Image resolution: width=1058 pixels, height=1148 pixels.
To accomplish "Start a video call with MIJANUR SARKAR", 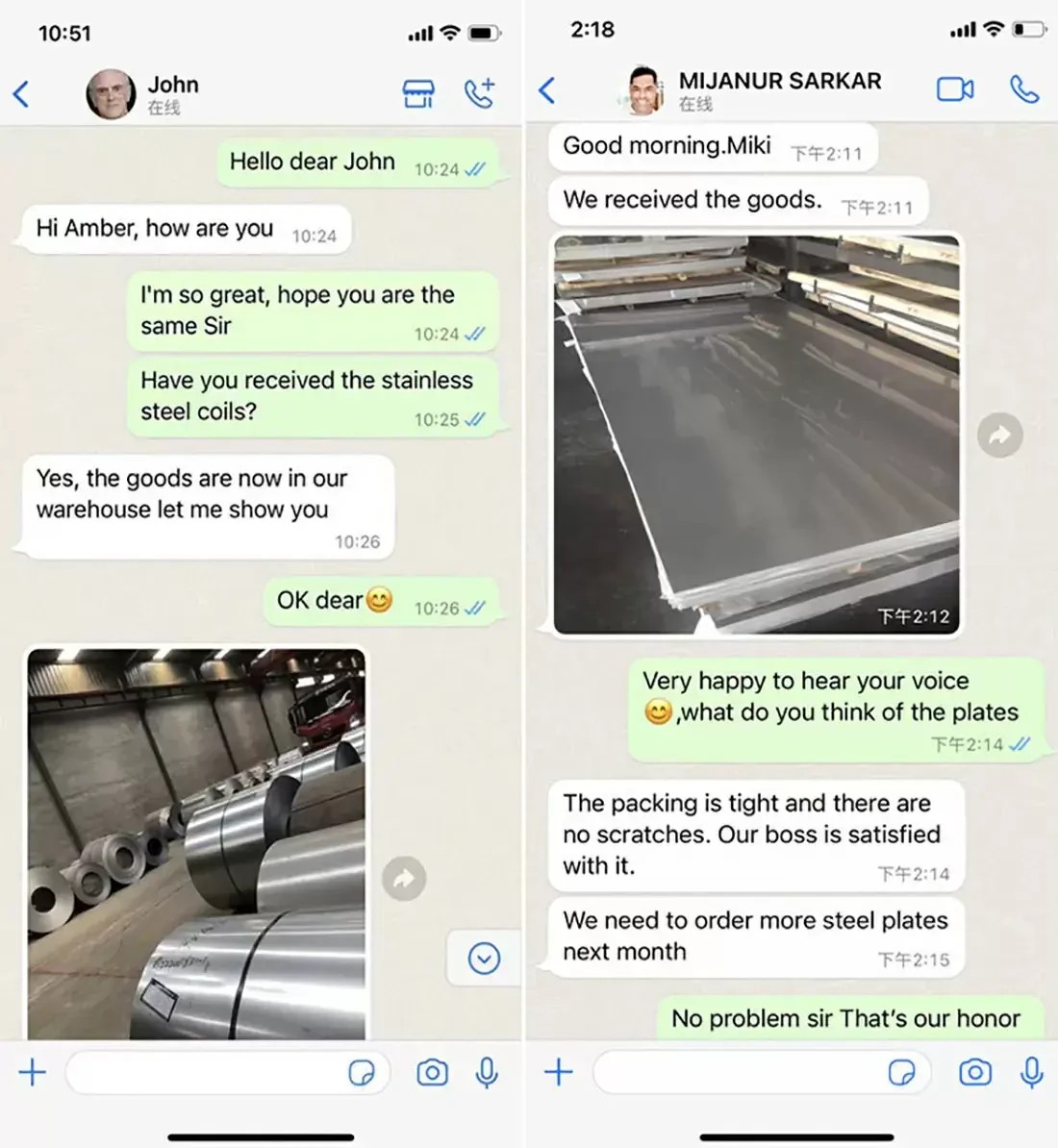I will pos(955,89).
